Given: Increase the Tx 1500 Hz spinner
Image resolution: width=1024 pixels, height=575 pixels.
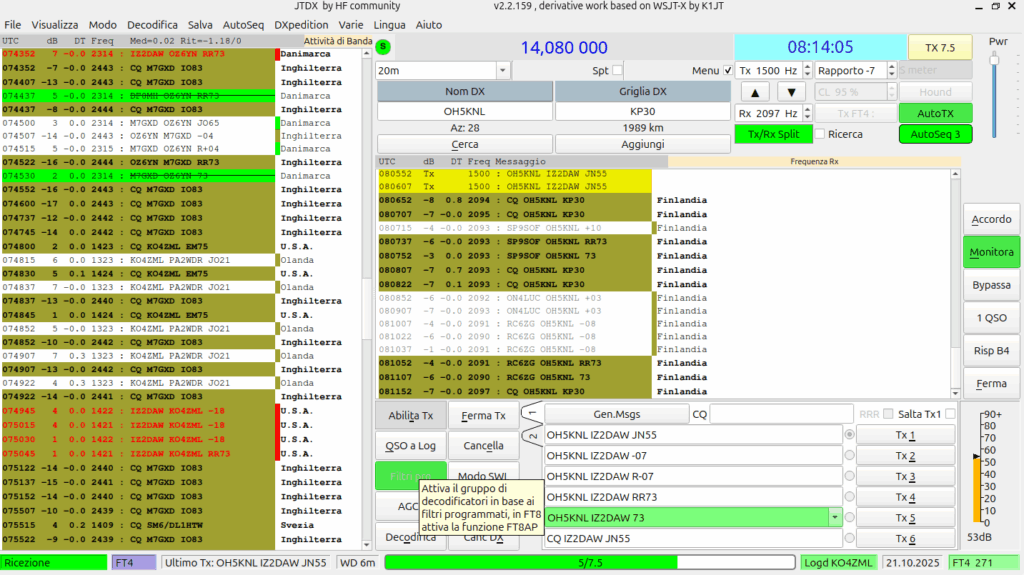Looking at the screenshot, I should 807,67.
